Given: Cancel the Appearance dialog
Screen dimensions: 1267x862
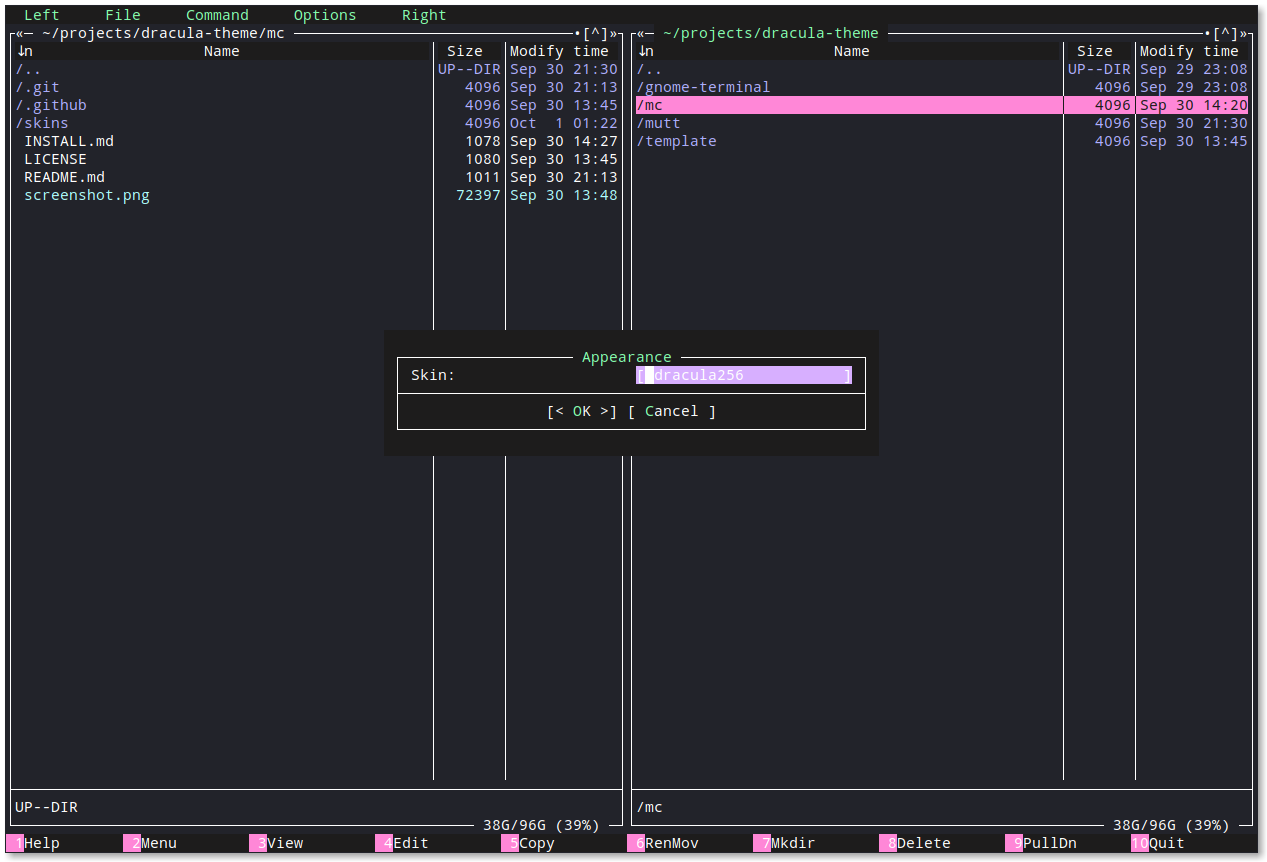Looking at the screenshot, I should click(x=671, y=411).
